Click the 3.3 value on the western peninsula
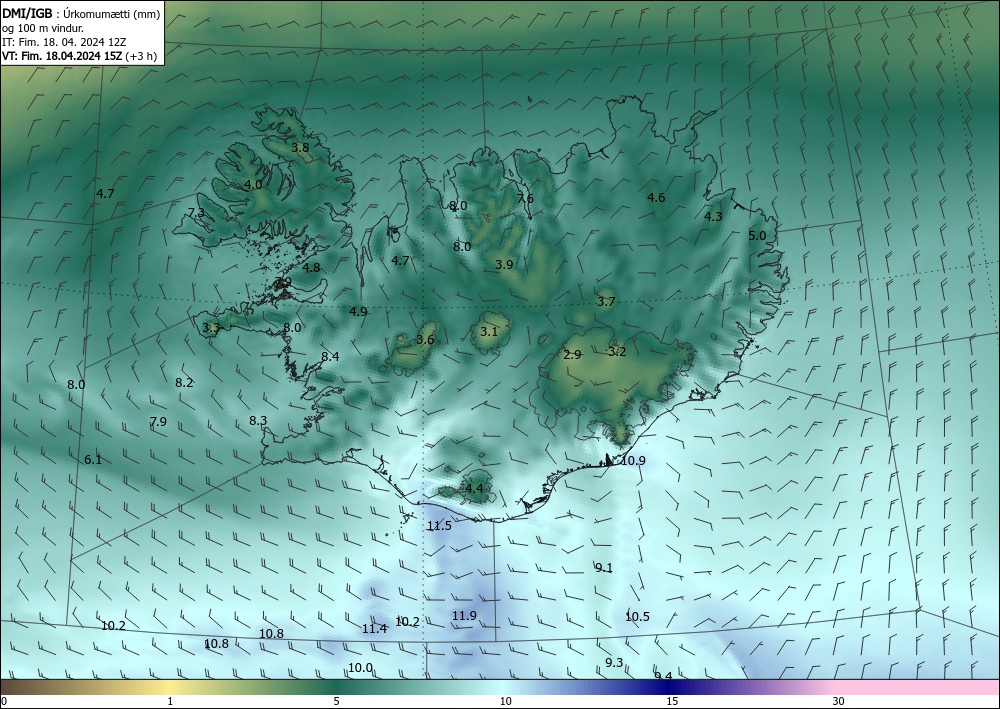1000x709 pixels. (x=211, y=328)
